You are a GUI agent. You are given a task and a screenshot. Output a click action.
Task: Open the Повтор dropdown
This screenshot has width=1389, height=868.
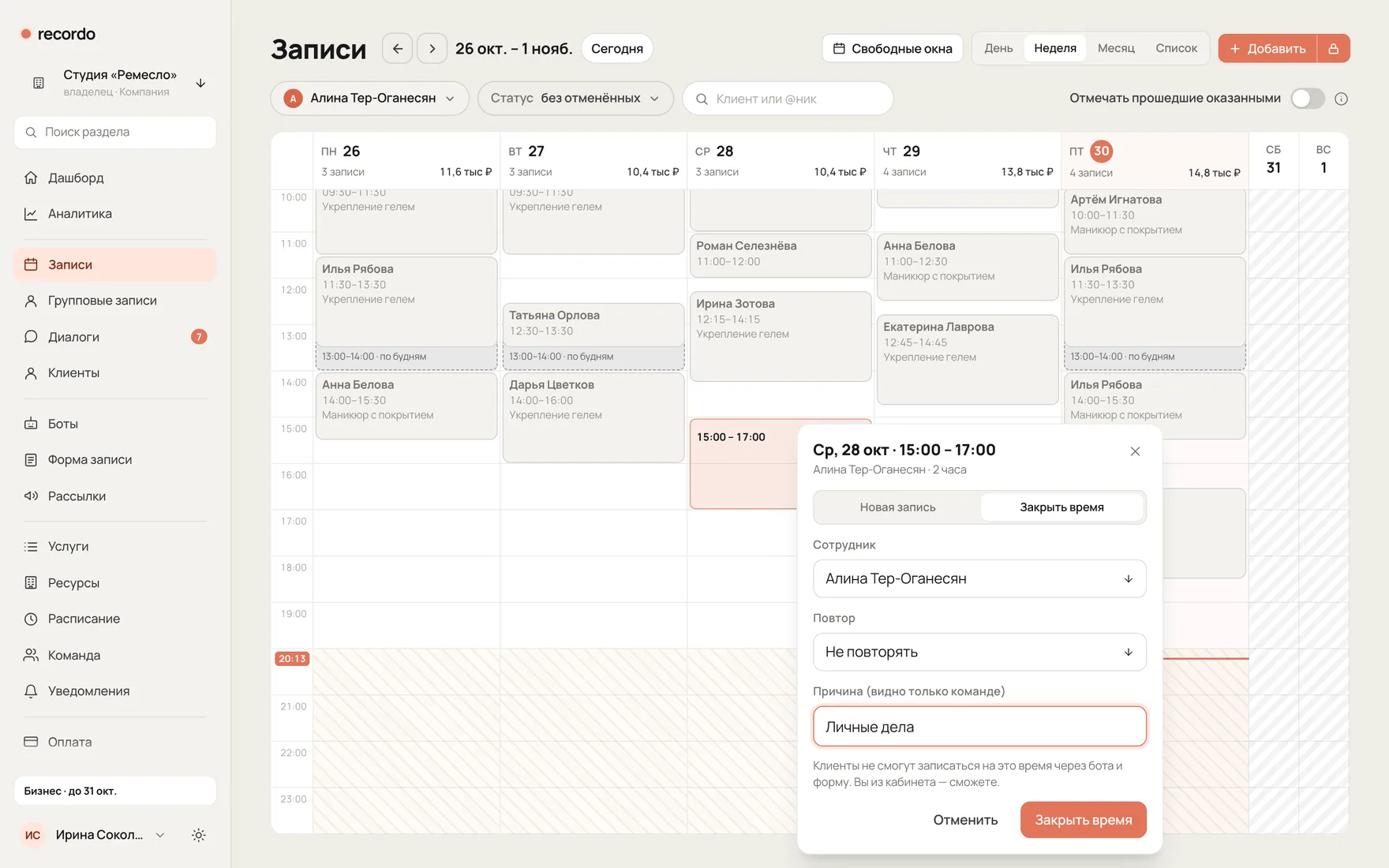[x=979, y=652]
